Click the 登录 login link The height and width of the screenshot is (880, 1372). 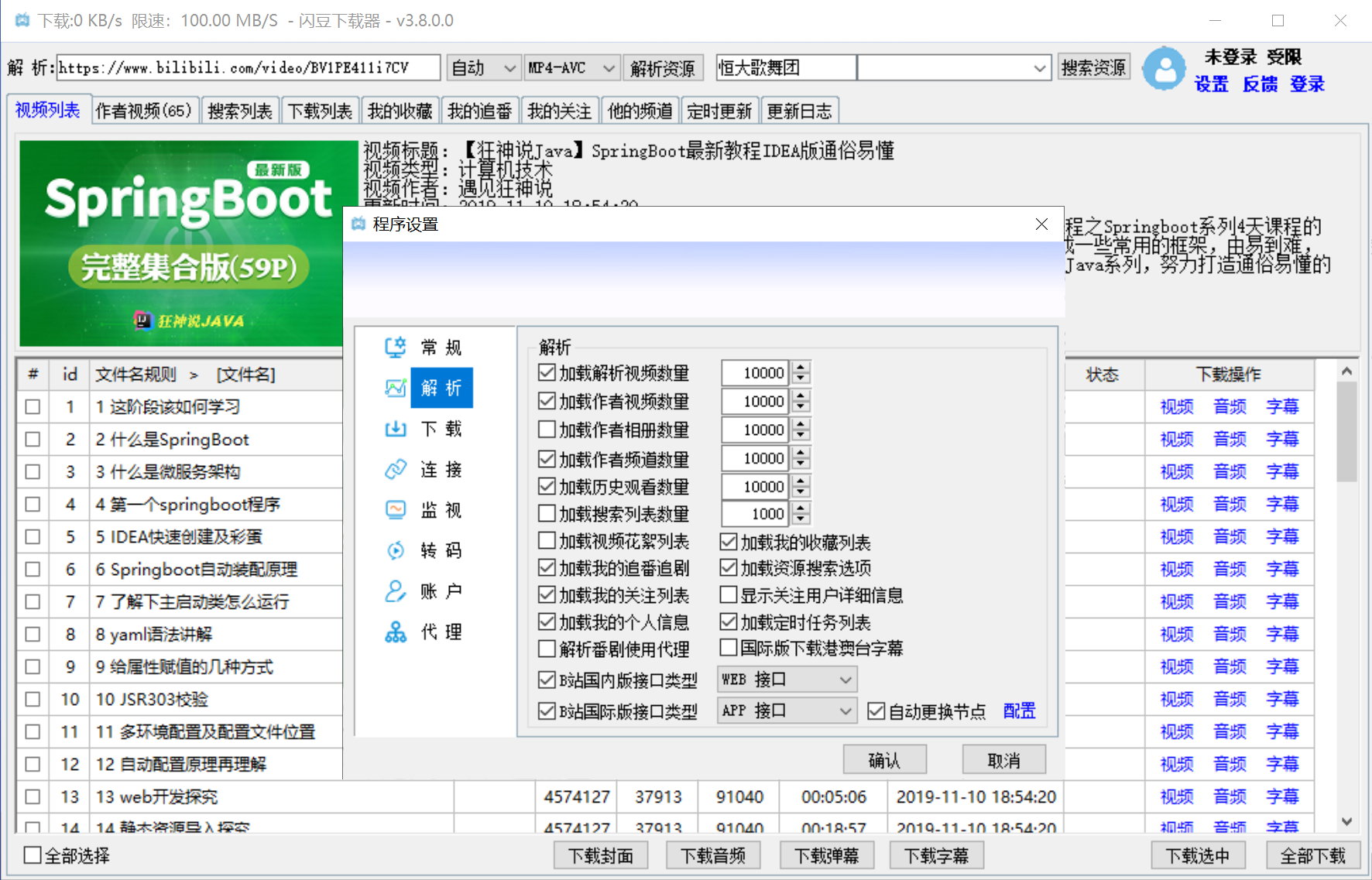pos(1308,84)
